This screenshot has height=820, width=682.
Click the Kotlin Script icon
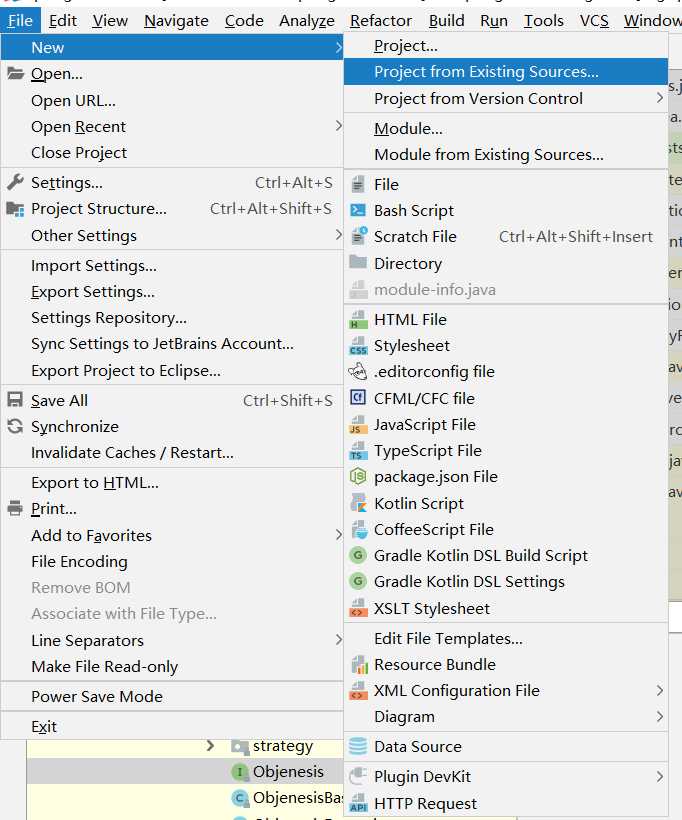pos(358,503)
